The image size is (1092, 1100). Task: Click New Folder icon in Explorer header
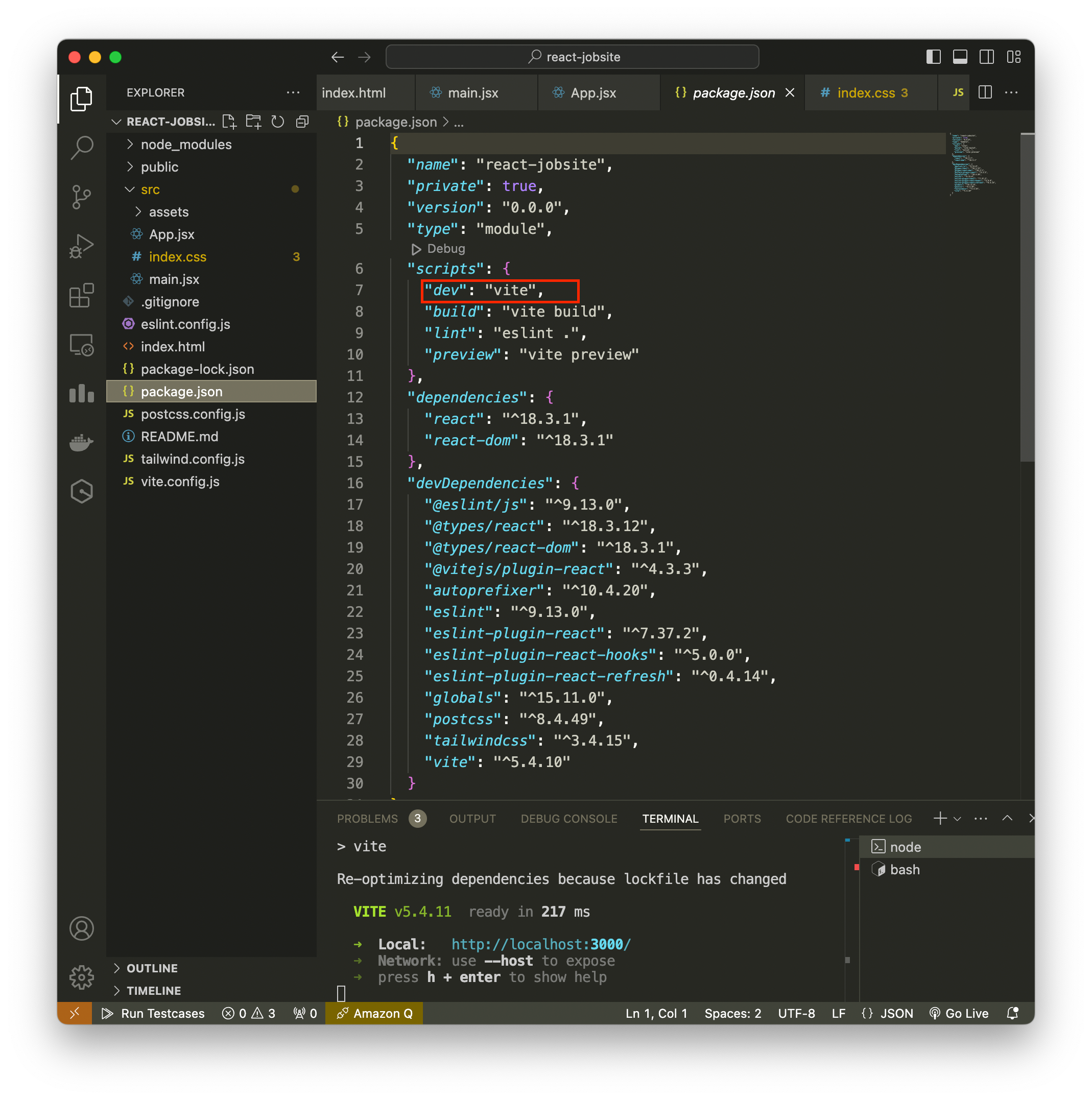click(253, 122)
